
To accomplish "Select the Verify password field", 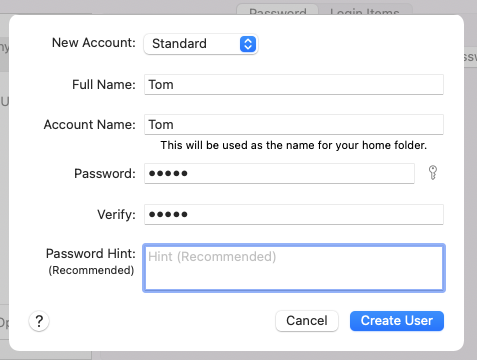I will tap(294, 214).
